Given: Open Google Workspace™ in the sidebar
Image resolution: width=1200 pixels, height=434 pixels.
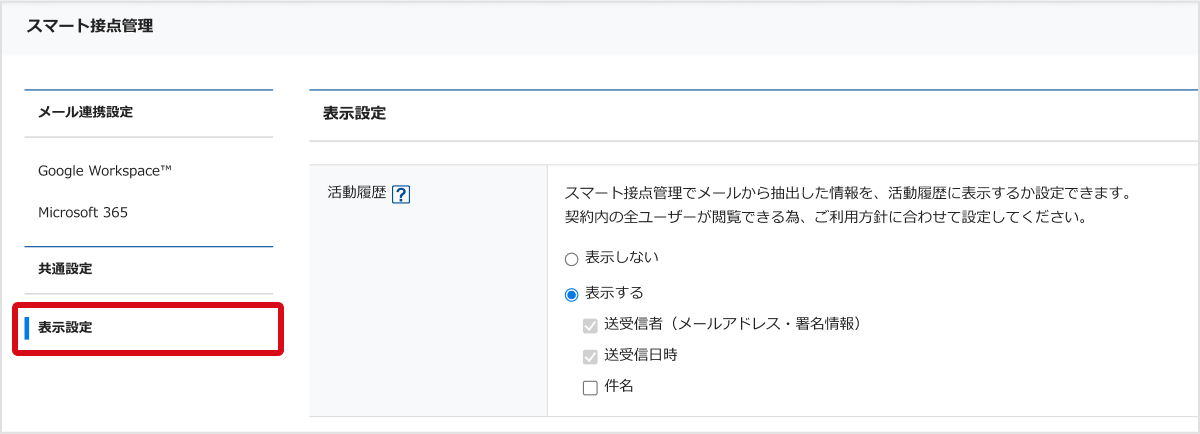Looking at the screenshot, I should click(x=105, y=170).
